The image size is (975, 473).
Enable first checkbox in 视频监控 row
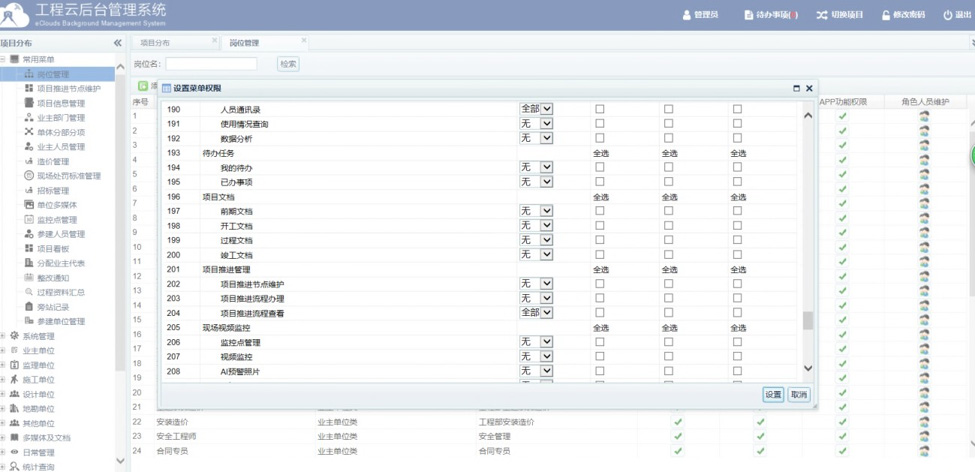600,356
